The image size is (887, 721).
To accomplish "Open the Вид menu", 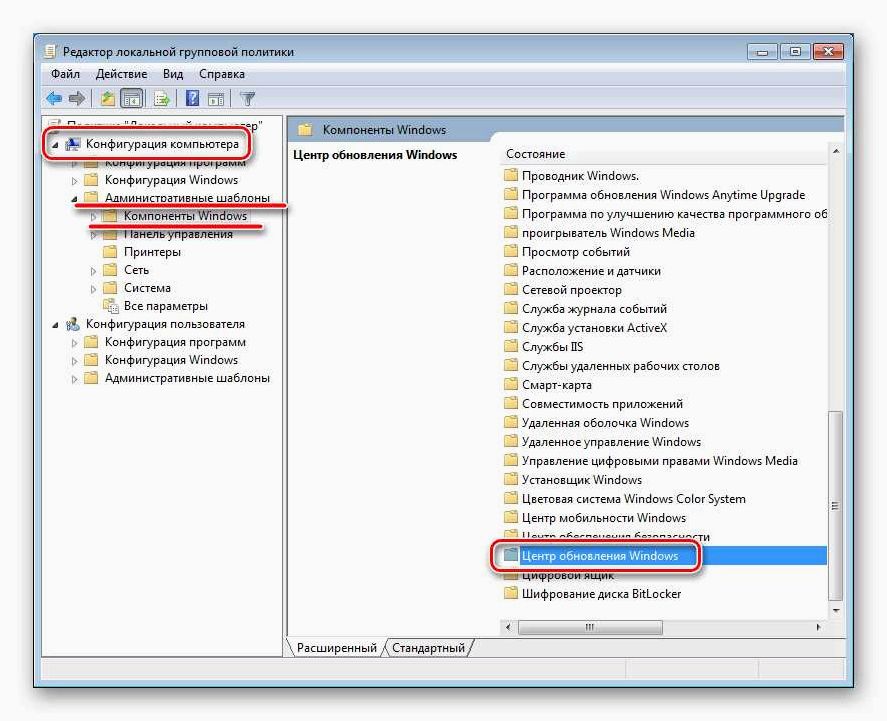I will coord(173,74).
